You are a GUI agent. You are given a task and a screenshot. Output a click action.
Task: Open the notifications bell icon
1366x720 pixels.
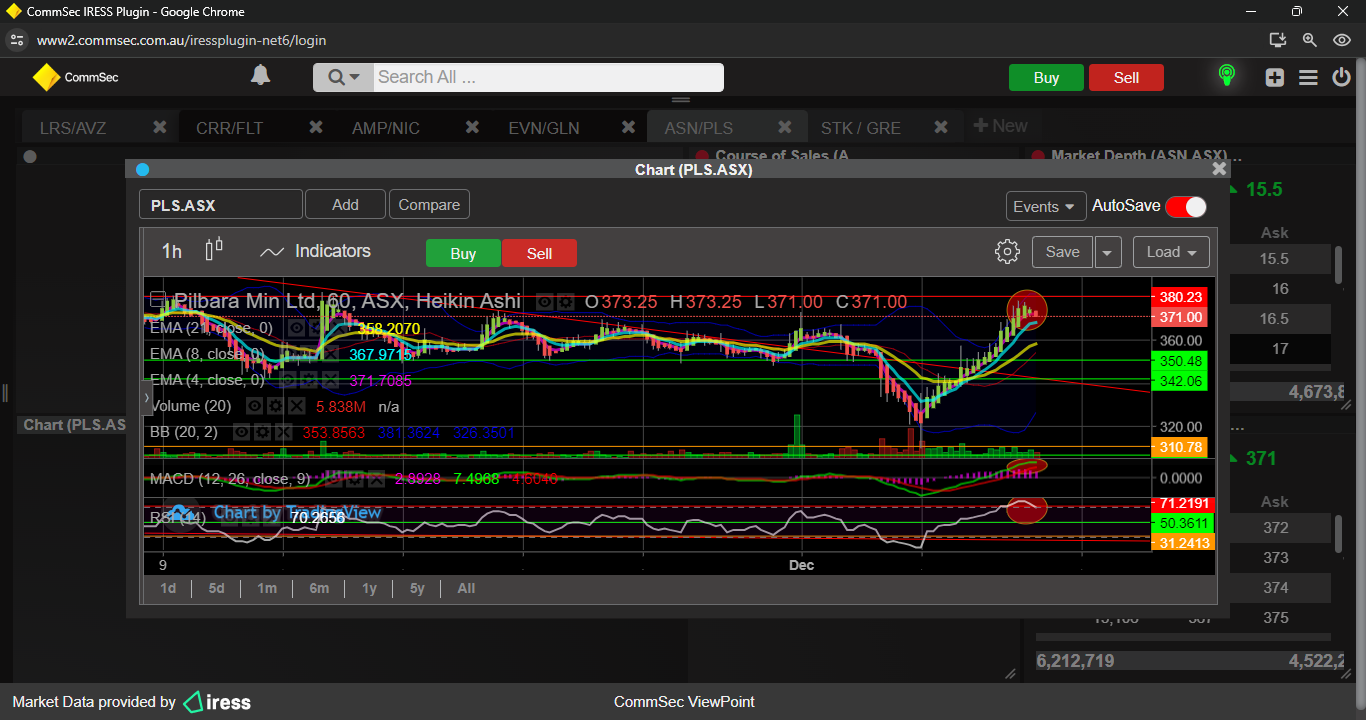261,76
